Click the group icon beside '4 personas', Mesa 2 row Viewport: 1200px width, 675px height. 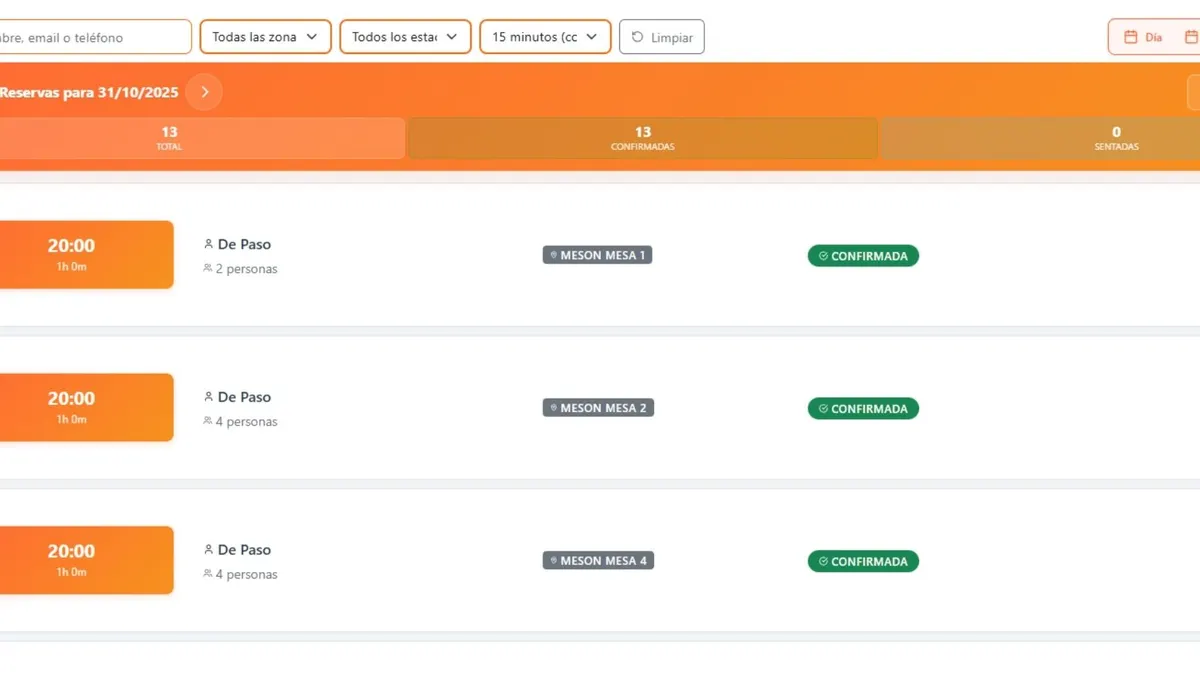click(x=208, y=422)
